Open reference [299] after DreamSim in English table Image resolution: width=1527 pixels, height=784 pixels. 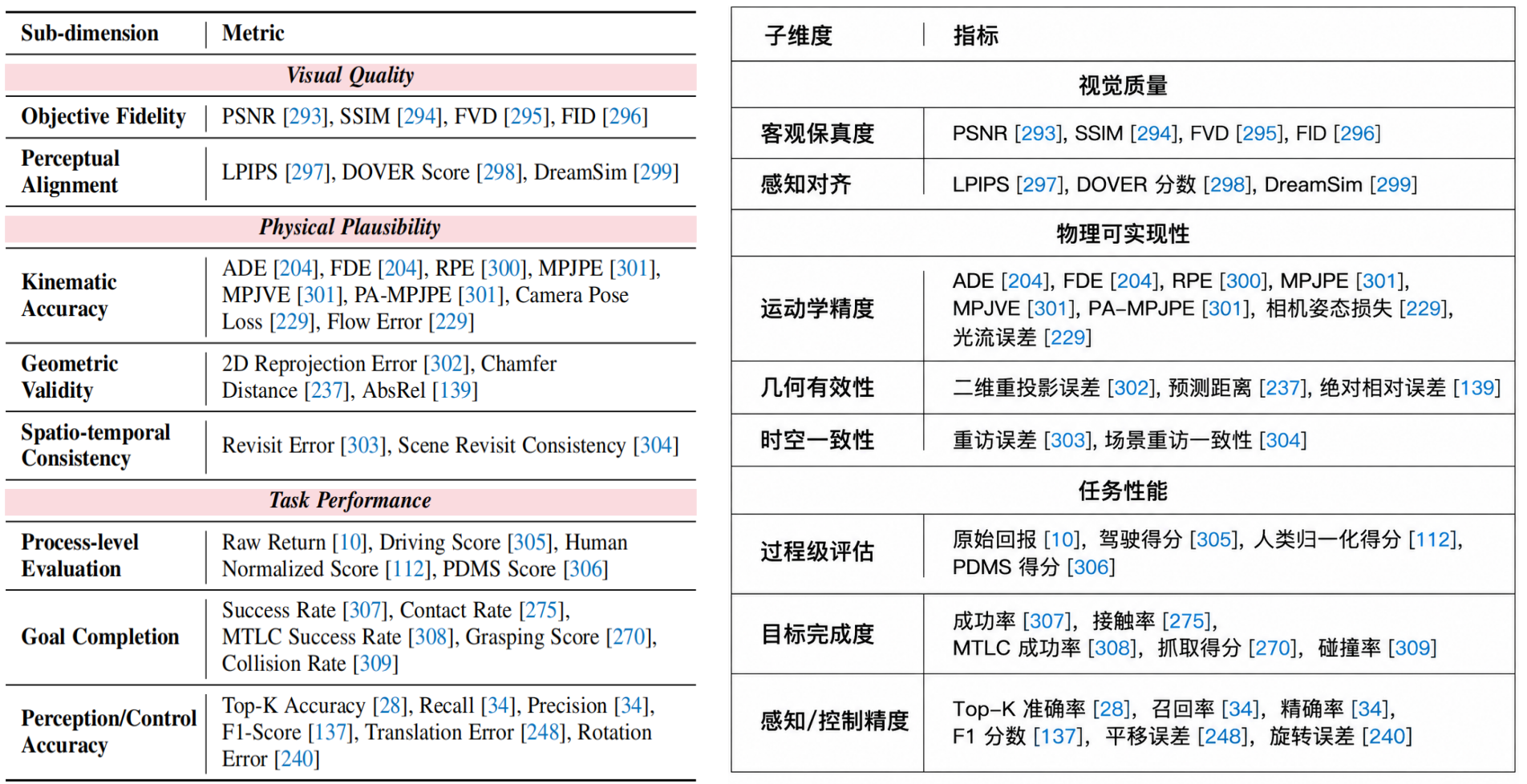point(656,172)
